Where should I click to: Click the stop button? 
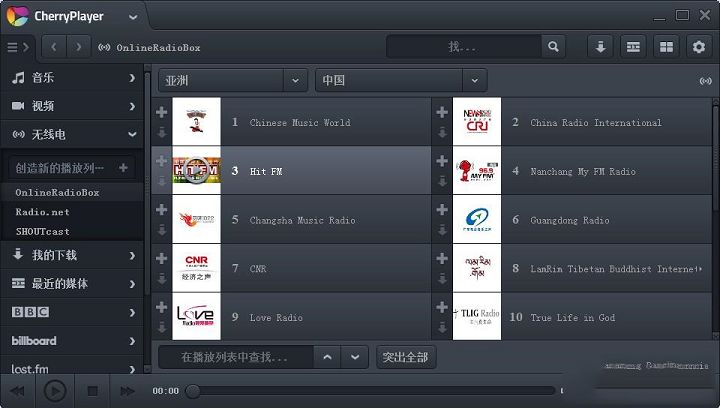click(x=92, y=391)
